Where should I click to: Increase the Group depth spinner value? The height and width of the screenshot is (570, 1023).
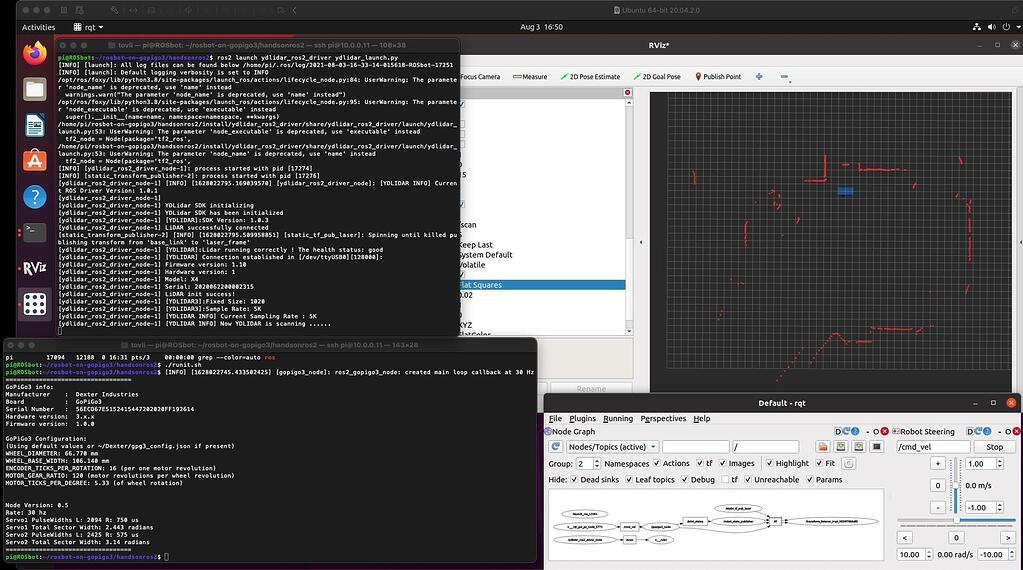tap(596, 460)
